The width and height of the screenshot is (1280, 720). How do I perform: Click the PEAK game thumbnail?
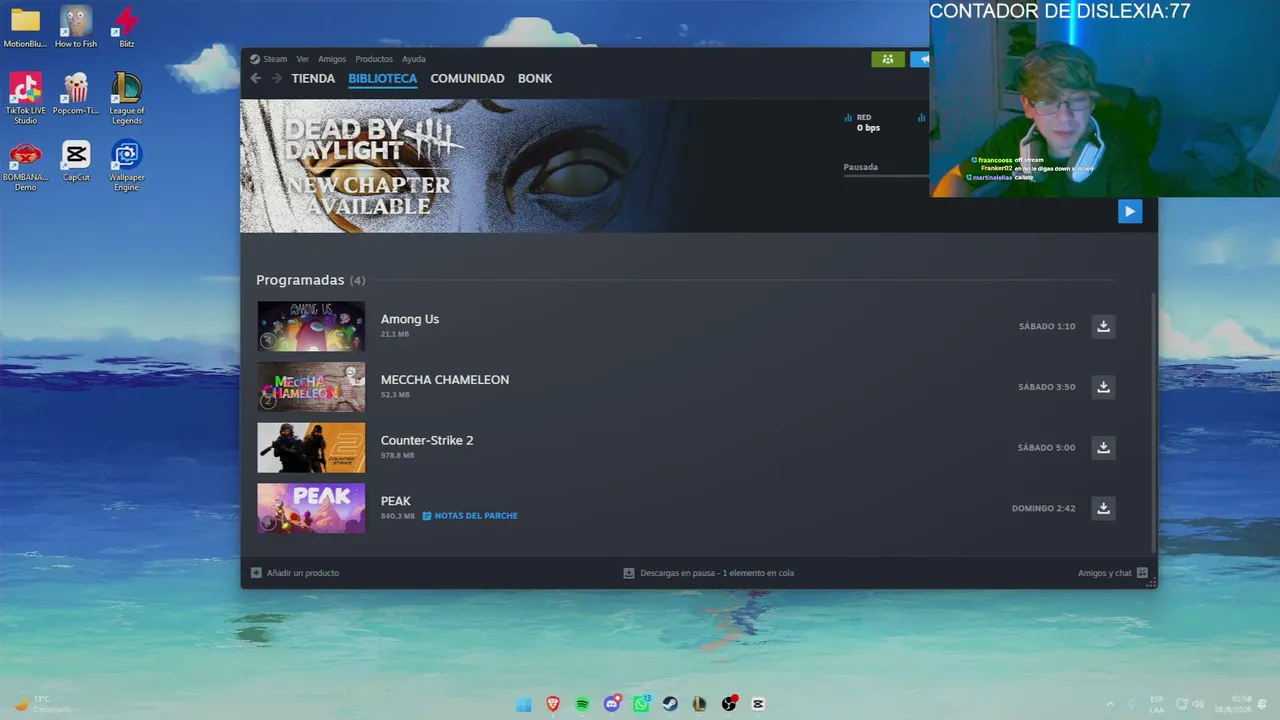point(311,508)
